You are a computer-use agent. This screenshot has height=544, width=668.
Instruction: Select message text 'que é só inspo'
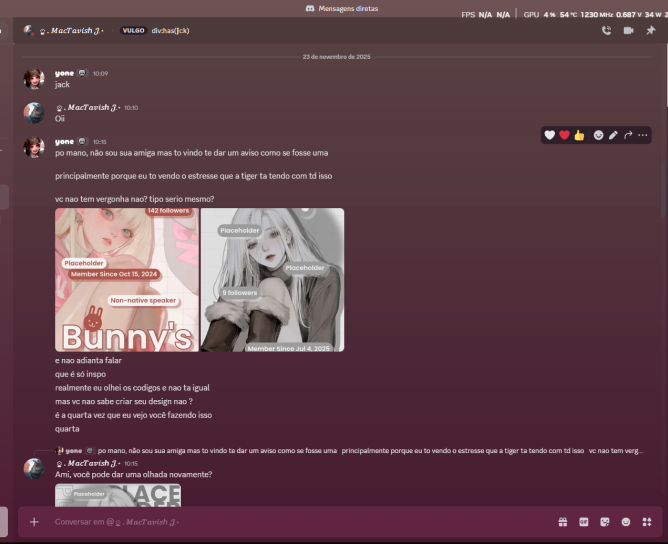click(81, 374)
